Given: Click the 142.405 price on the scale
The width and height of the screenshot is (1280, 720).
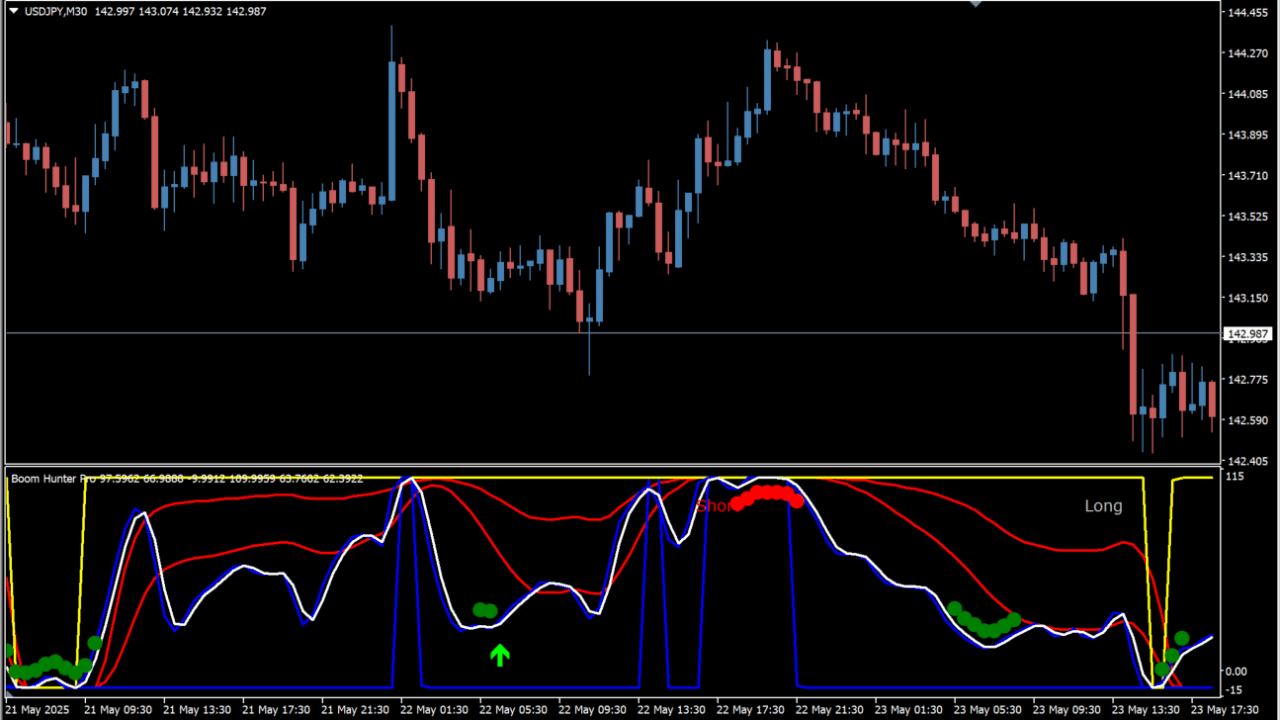Looking at the screenshot, I should tap(1248, 461).
